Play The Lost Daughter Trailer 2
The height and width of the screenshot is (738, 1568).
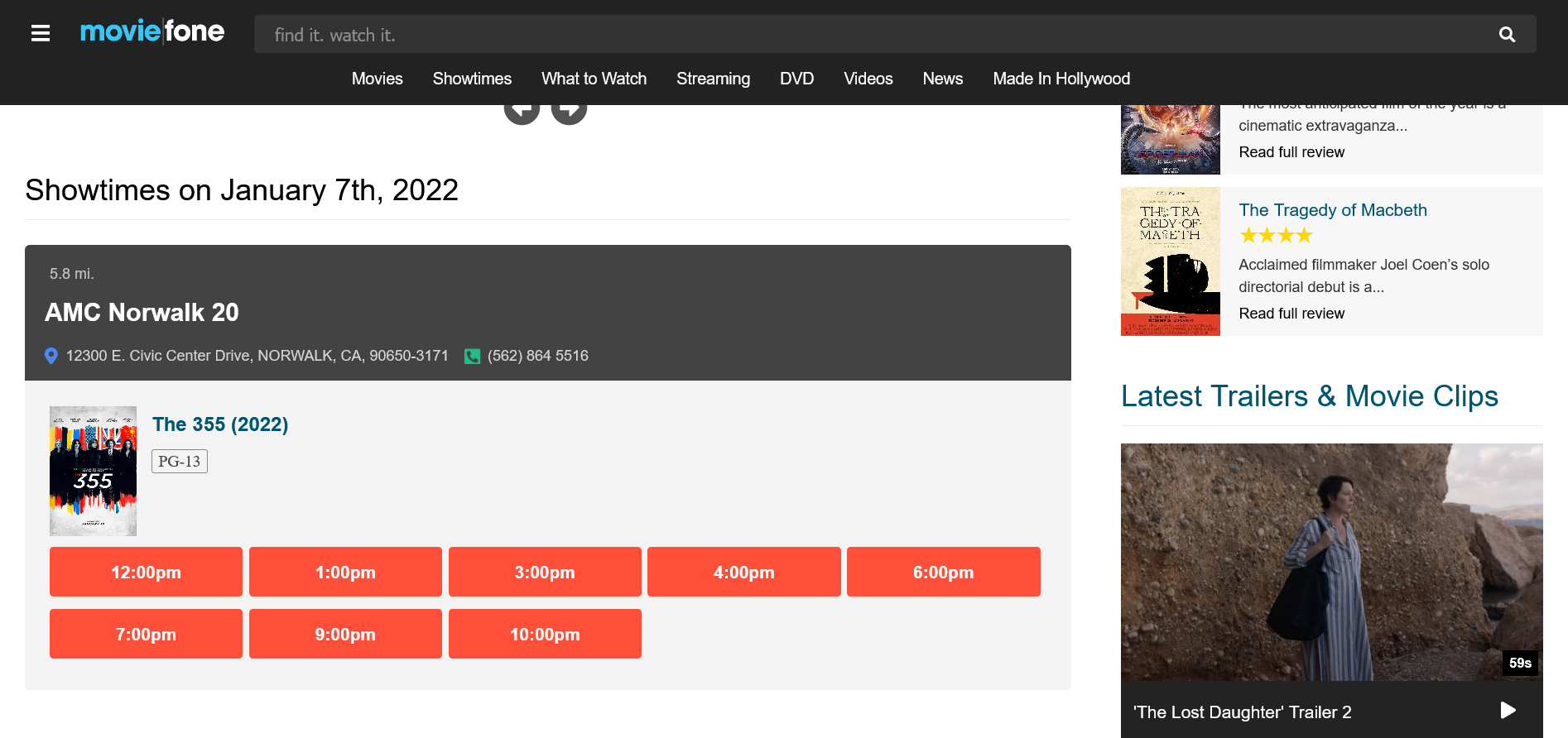pyautogui.click(x=1508, y=711)
